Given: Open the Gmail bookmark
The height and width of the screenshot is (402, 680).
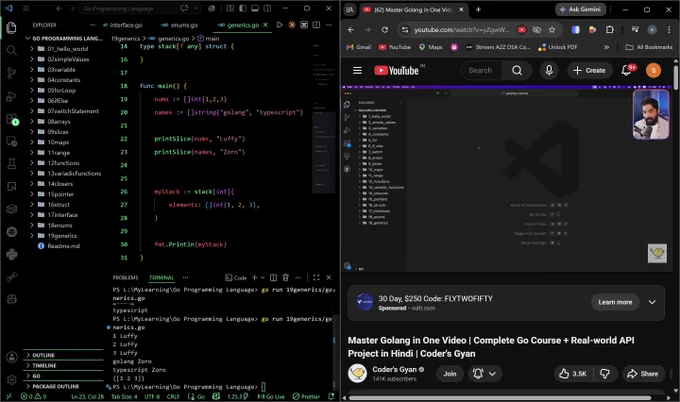Looking at the screenshot, I should pyautogui.click(x=359, y=47).
